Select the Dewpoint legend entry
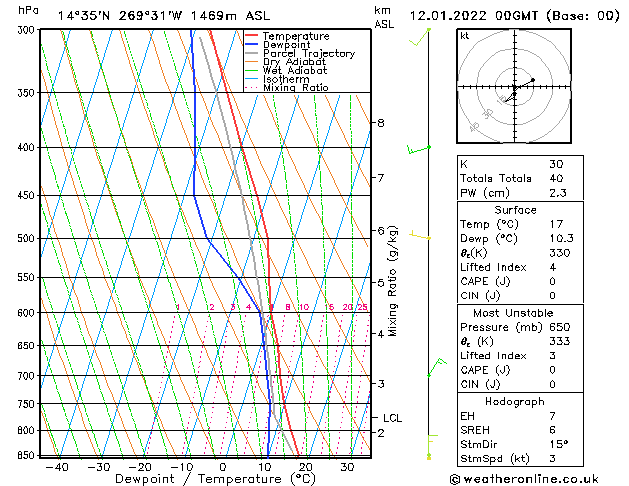 pos(285,45)
